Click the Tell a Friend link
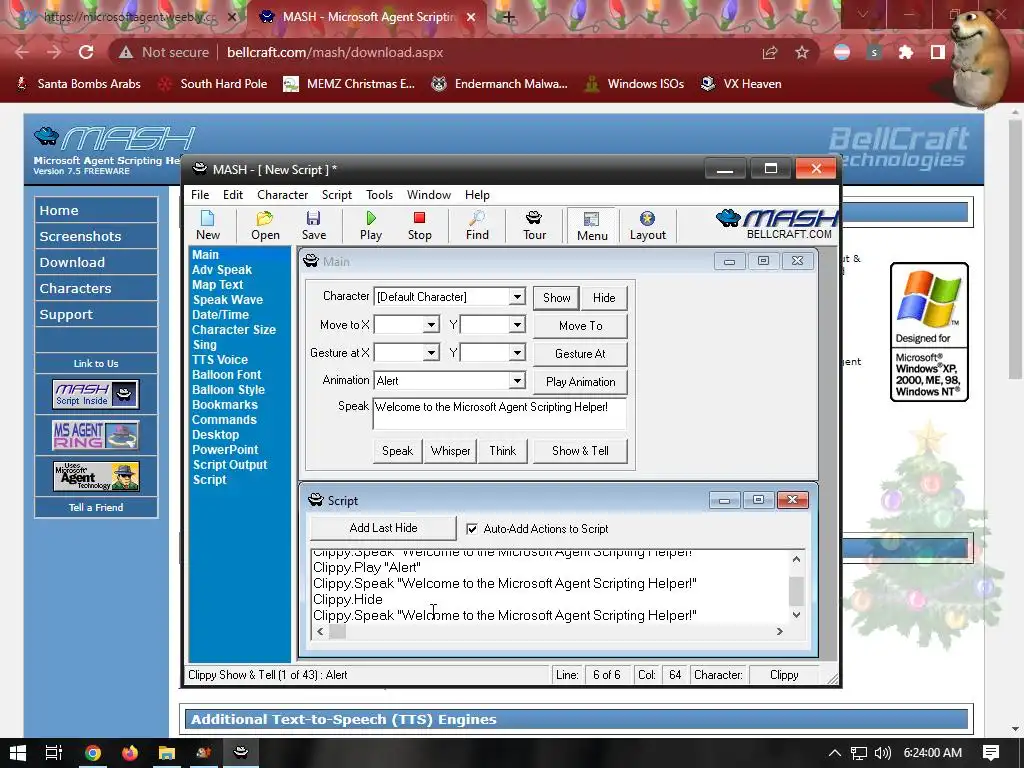Screen dimensions: 1024x768 tap(96, 507)
